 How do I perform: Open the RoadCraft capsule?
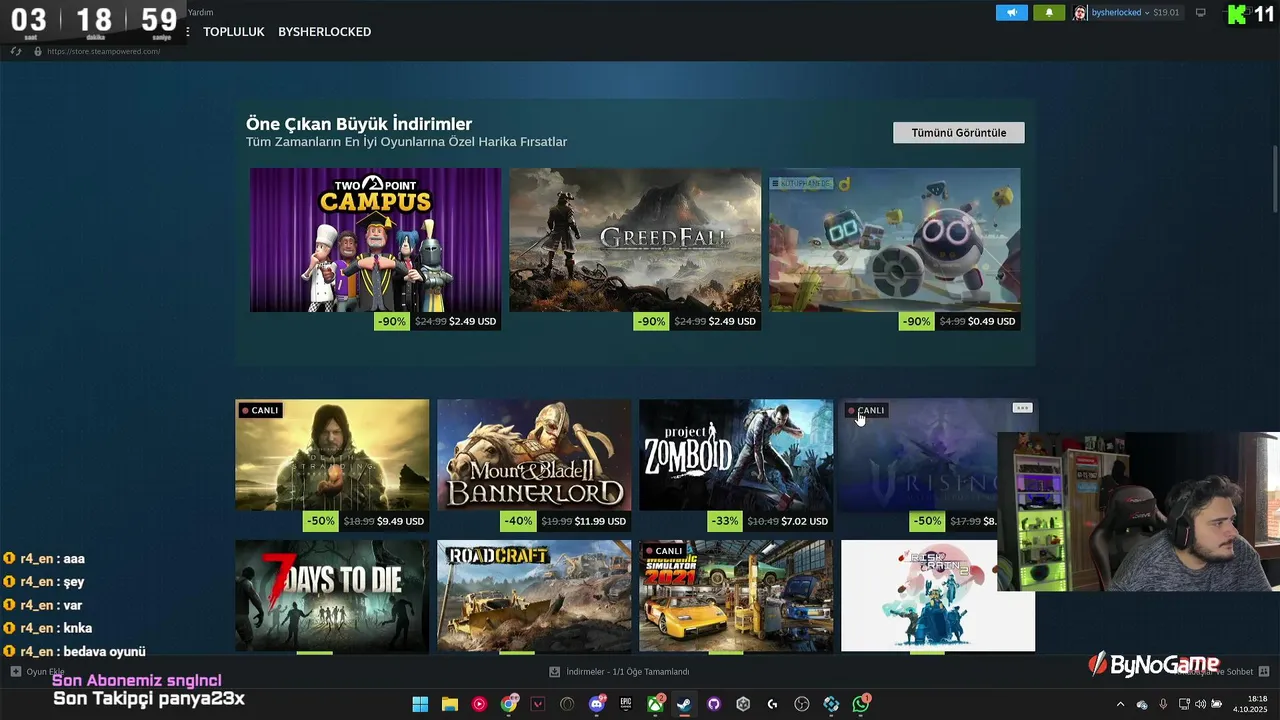click(534, 597)
